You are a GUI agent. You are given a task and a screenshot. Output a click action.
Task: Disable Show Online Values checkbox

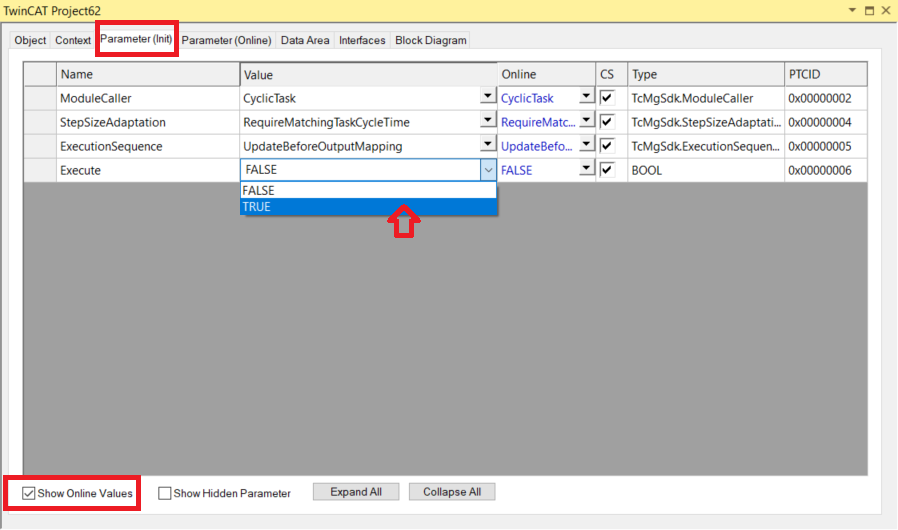[29, 493]
